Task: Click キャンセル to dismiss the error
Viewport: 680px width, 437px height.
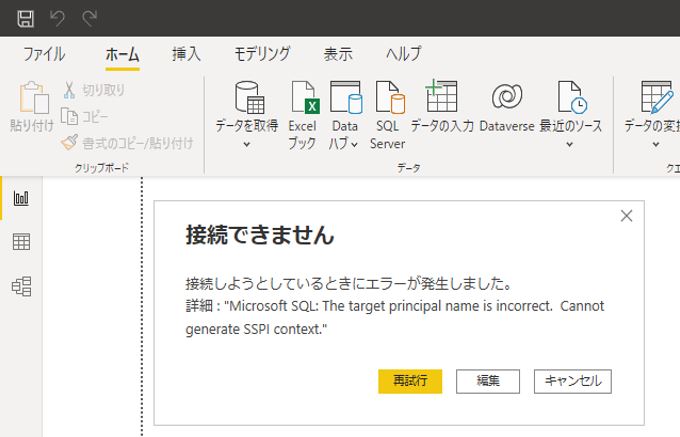Action: [x=573, y=381]
